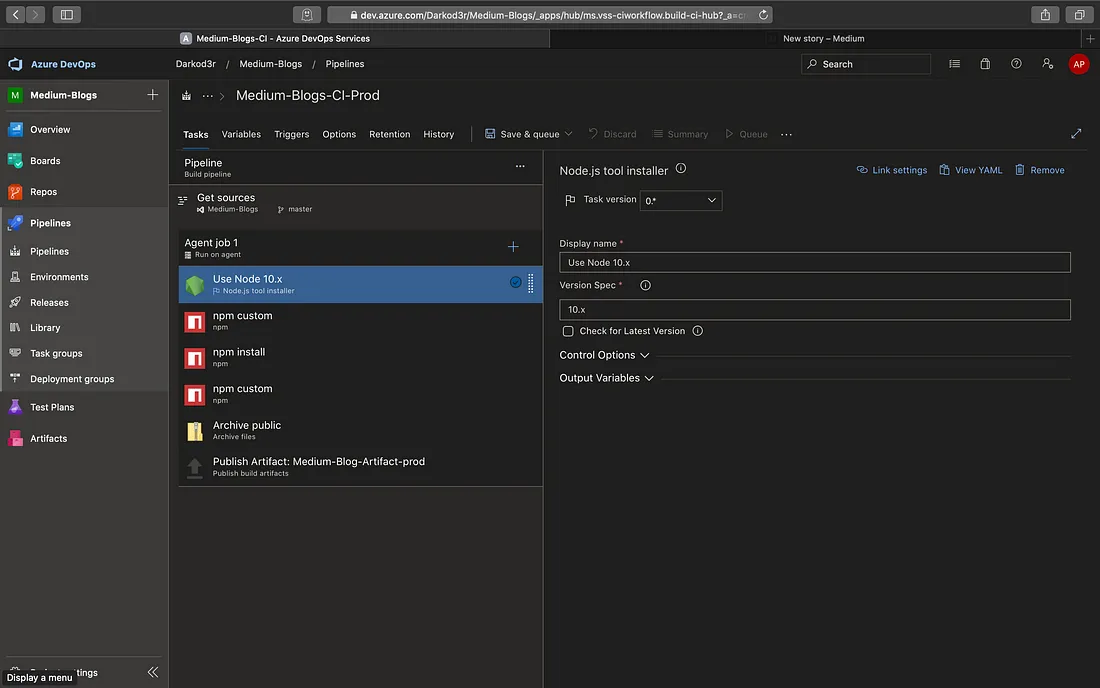Open the Azure DevOps home logo
This screenshot has width=1100, height=688.
(x=15, y=64)
